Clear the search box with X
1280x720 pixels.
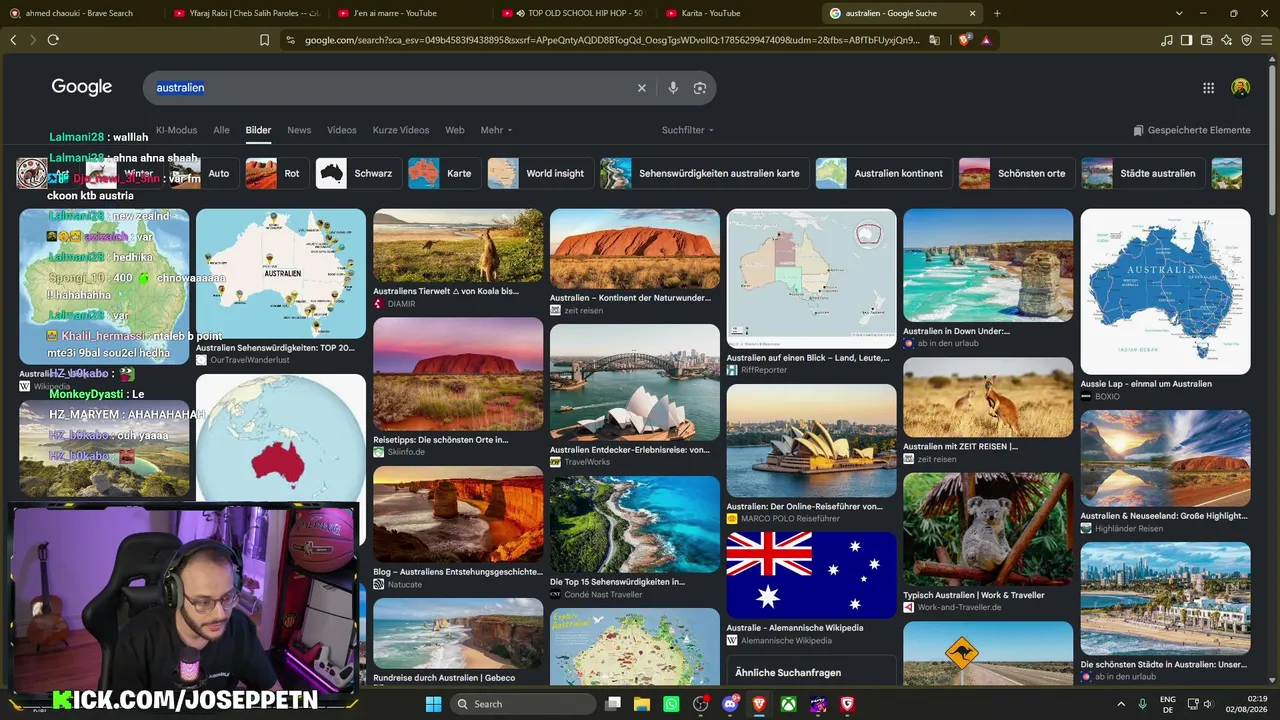click(642, 88)
